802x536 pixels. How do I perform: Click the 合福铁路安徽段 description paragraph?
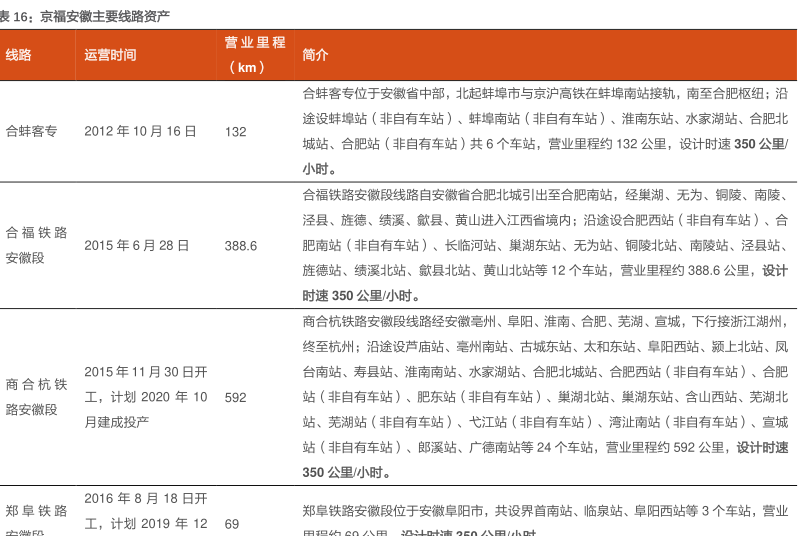pos(545,245)
